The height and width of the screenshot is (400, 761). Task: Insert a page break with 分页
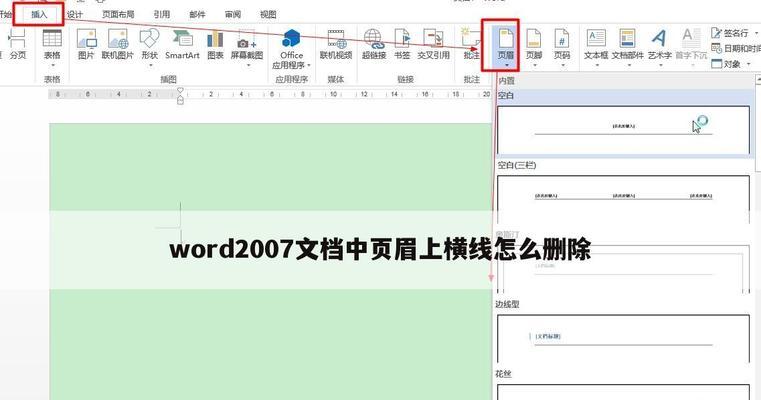coord(18,44)
